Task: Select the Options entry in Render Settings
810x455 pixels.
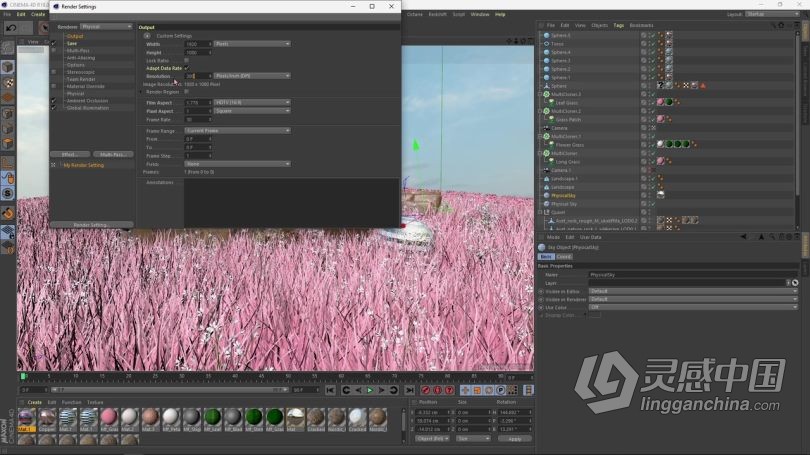Action: [75, 65]
